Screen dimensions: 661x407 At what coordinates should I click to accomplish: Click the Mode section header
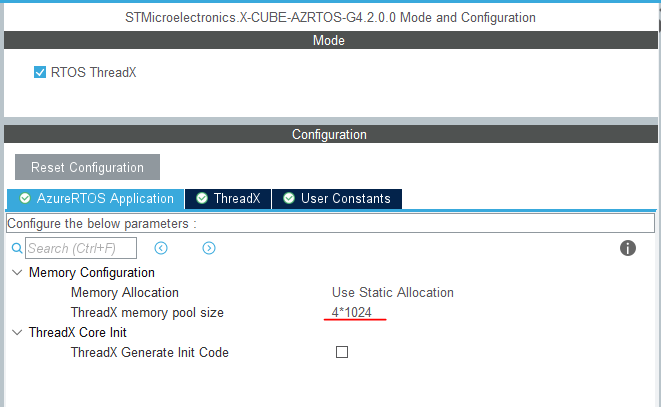click(x=330, y=40)
